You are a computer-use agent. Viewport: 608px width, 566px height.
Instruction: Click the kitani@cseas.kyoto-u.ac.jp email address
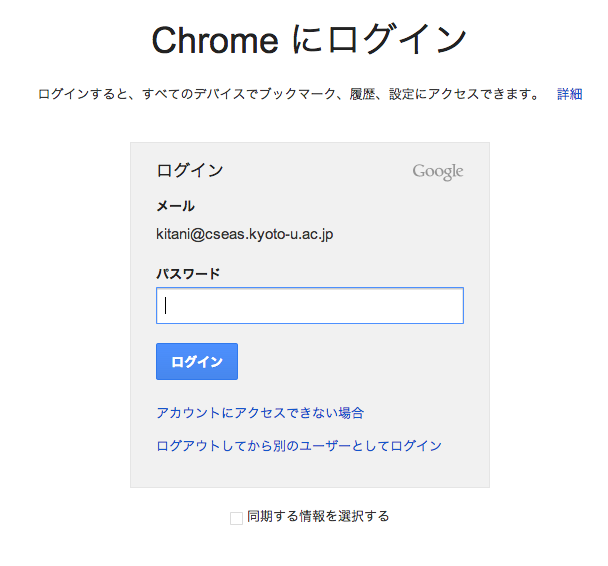tap(245, 234)
